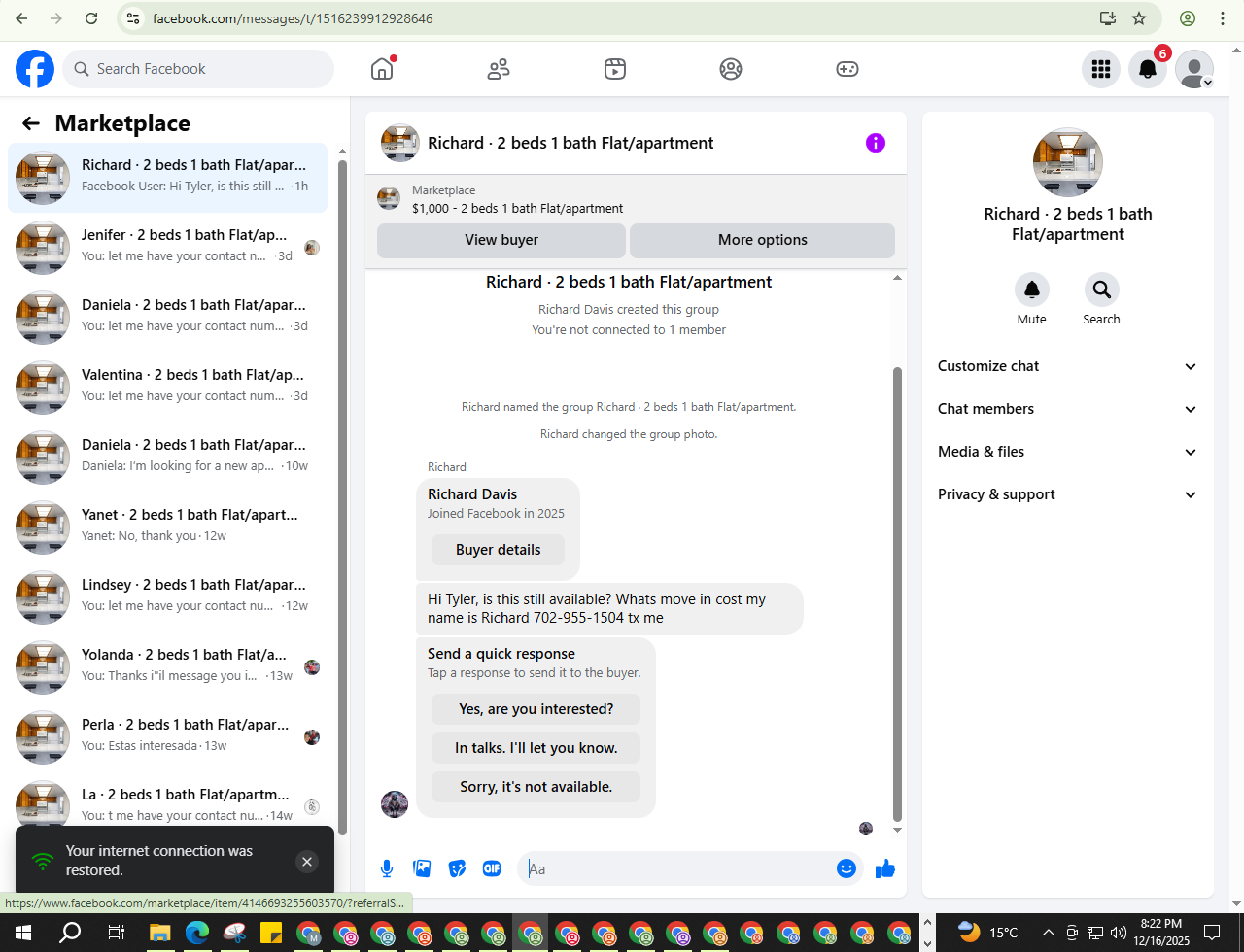Open Daniela 'looking for a new ap' chat
1244x952 pixels.
[x=168, y=458]
